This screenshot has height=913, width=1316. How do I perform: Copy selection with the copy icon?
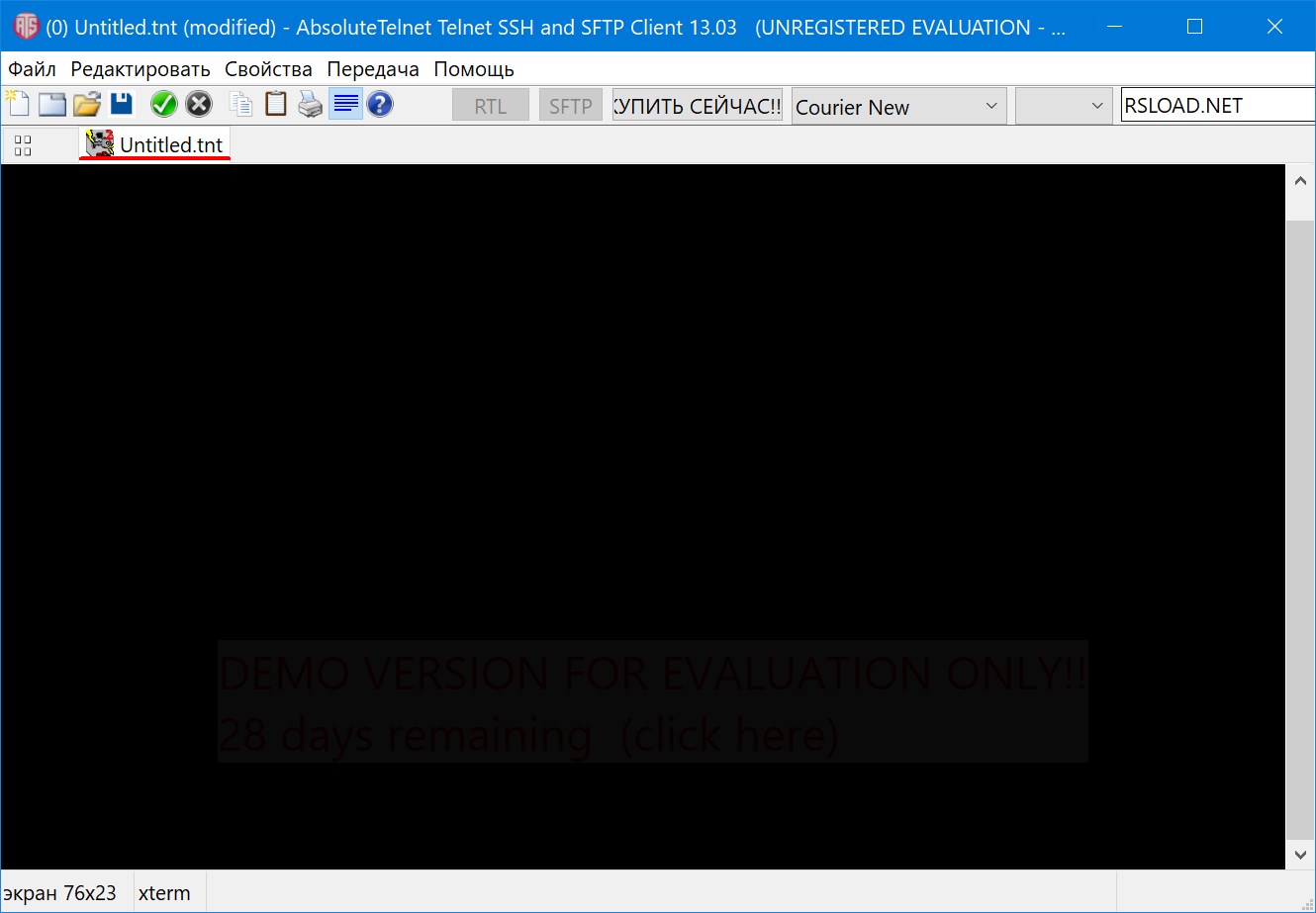point(240,104)
